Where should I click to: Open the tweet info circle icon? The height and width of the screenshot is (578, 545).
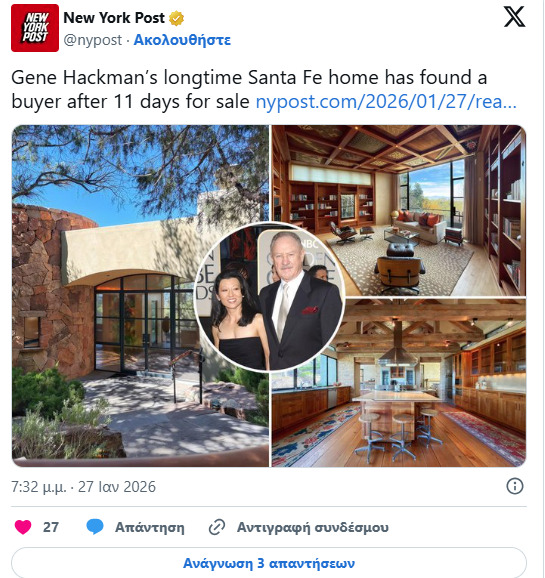pos(514,486)
